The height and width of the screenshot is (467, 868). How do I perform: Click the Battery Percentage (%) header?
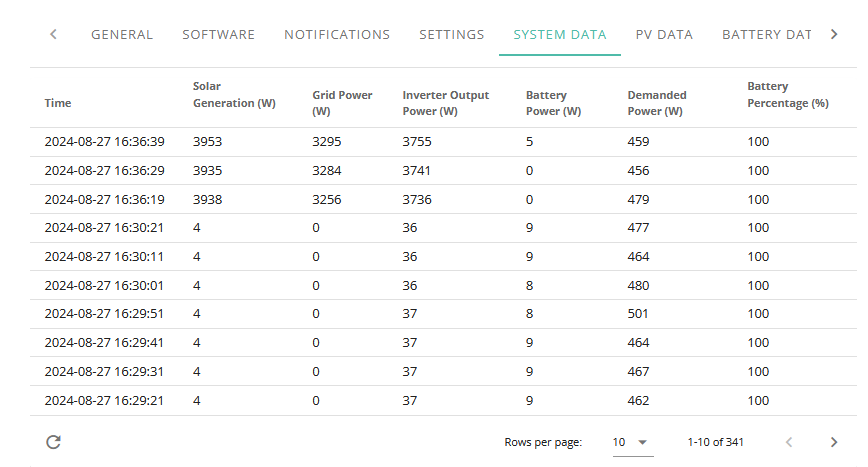tap(788, 95)
